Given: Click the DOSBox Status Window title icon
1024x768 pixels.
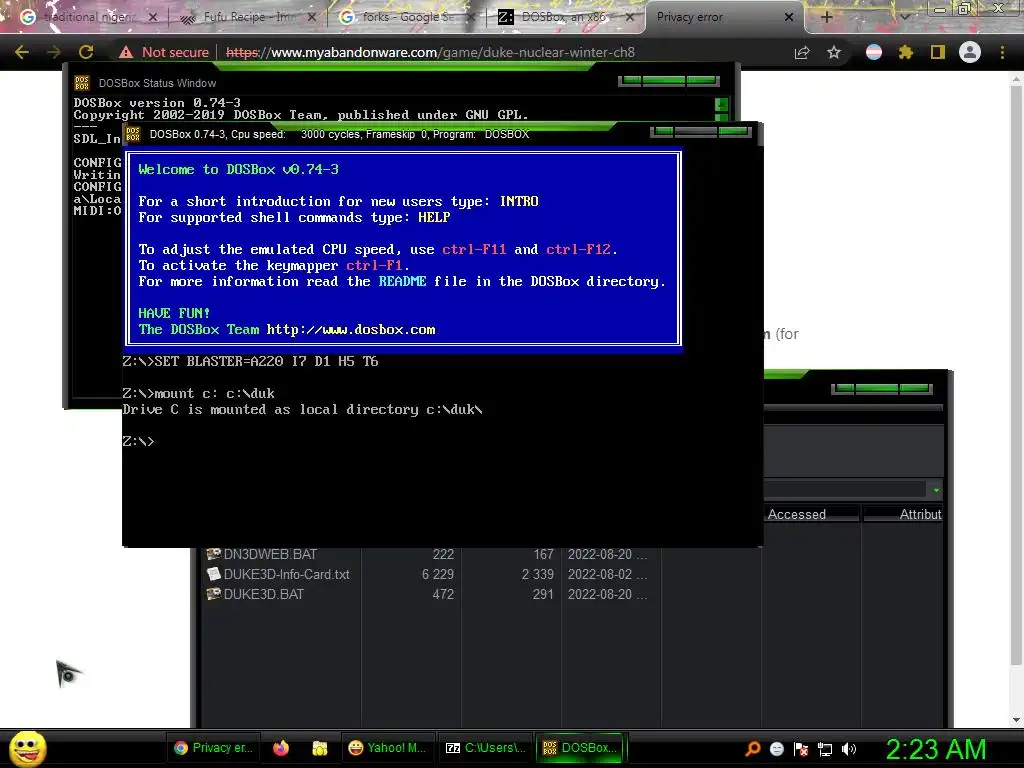Looking at the screenshot, I should (x=82, y=83).
